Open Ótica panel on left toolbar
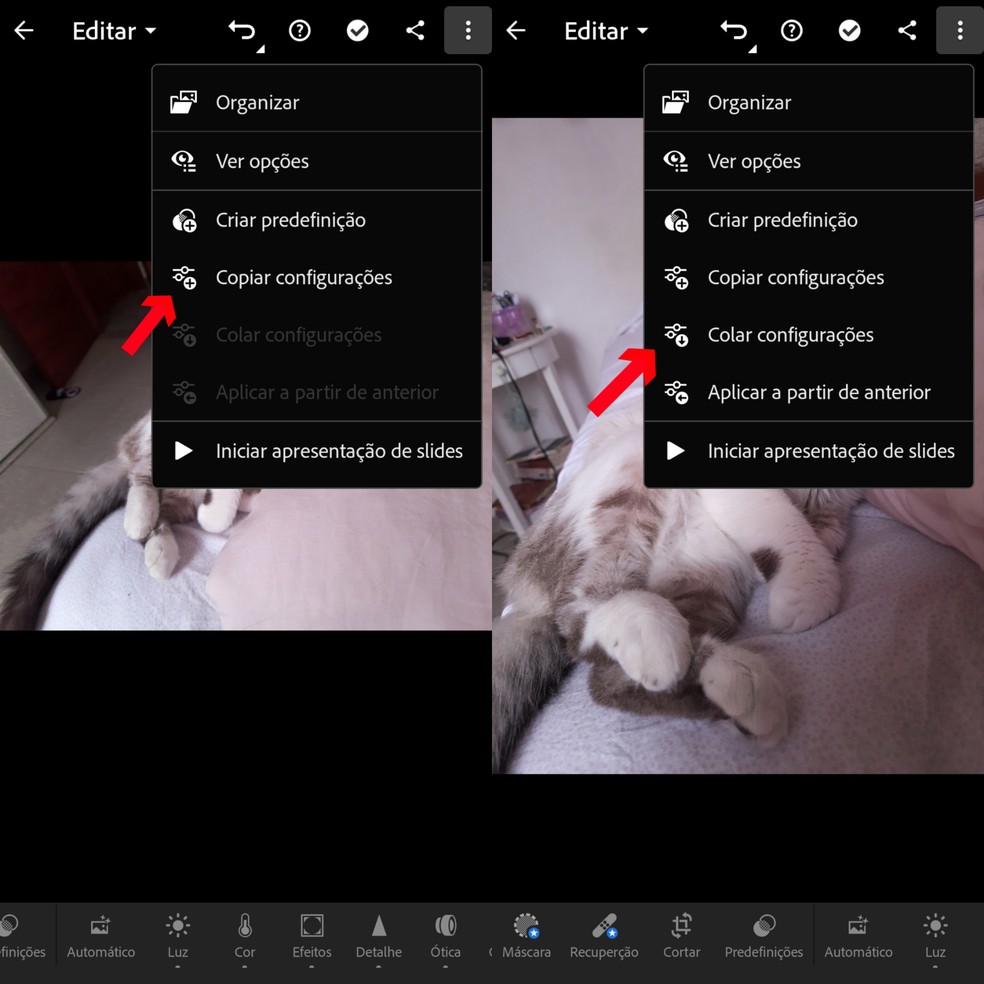The height and width of the screenshot is (984, 984). [446, 936]
